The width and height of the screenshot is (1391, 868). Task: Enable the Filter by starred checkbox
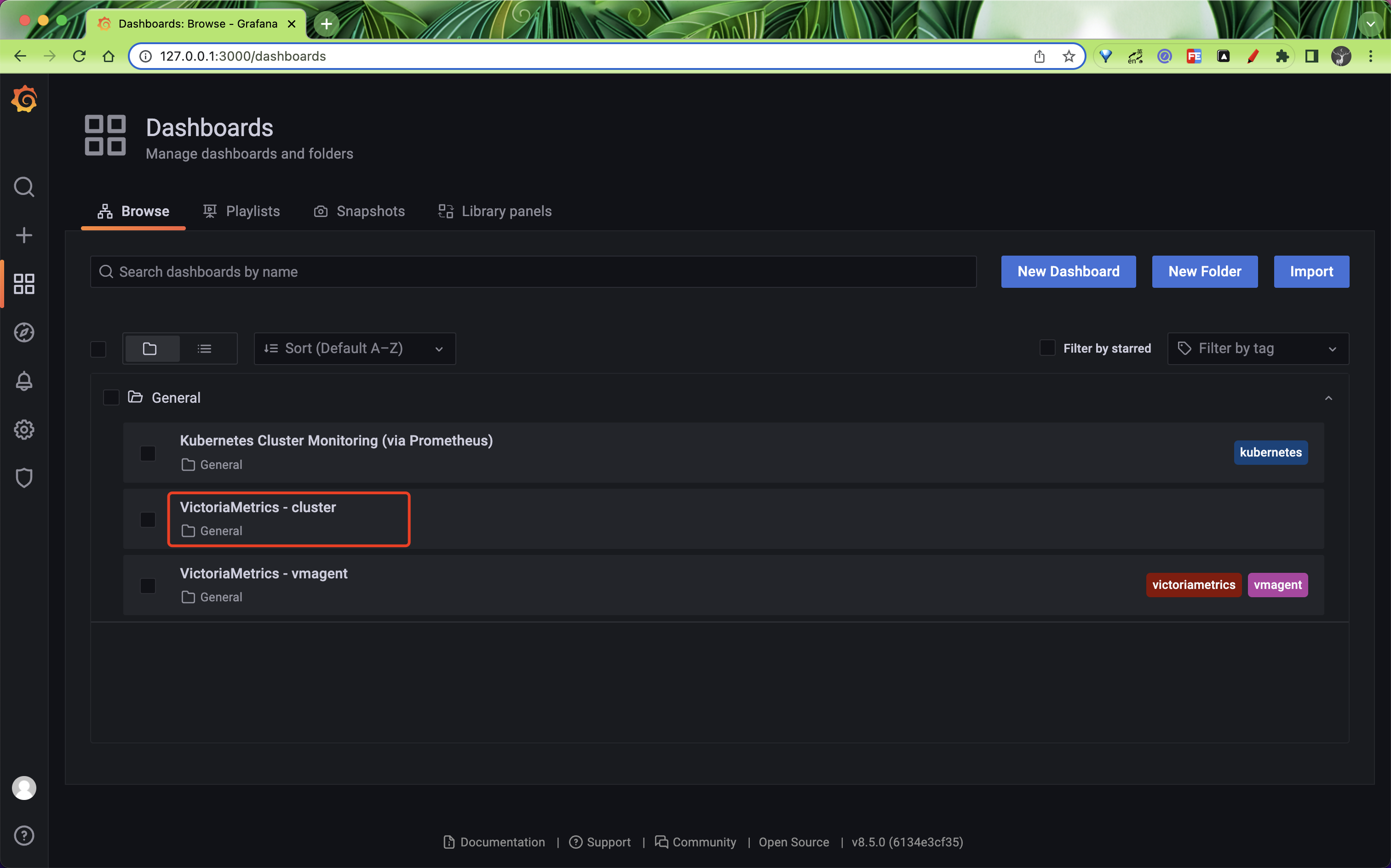[x=1047, y=348]
